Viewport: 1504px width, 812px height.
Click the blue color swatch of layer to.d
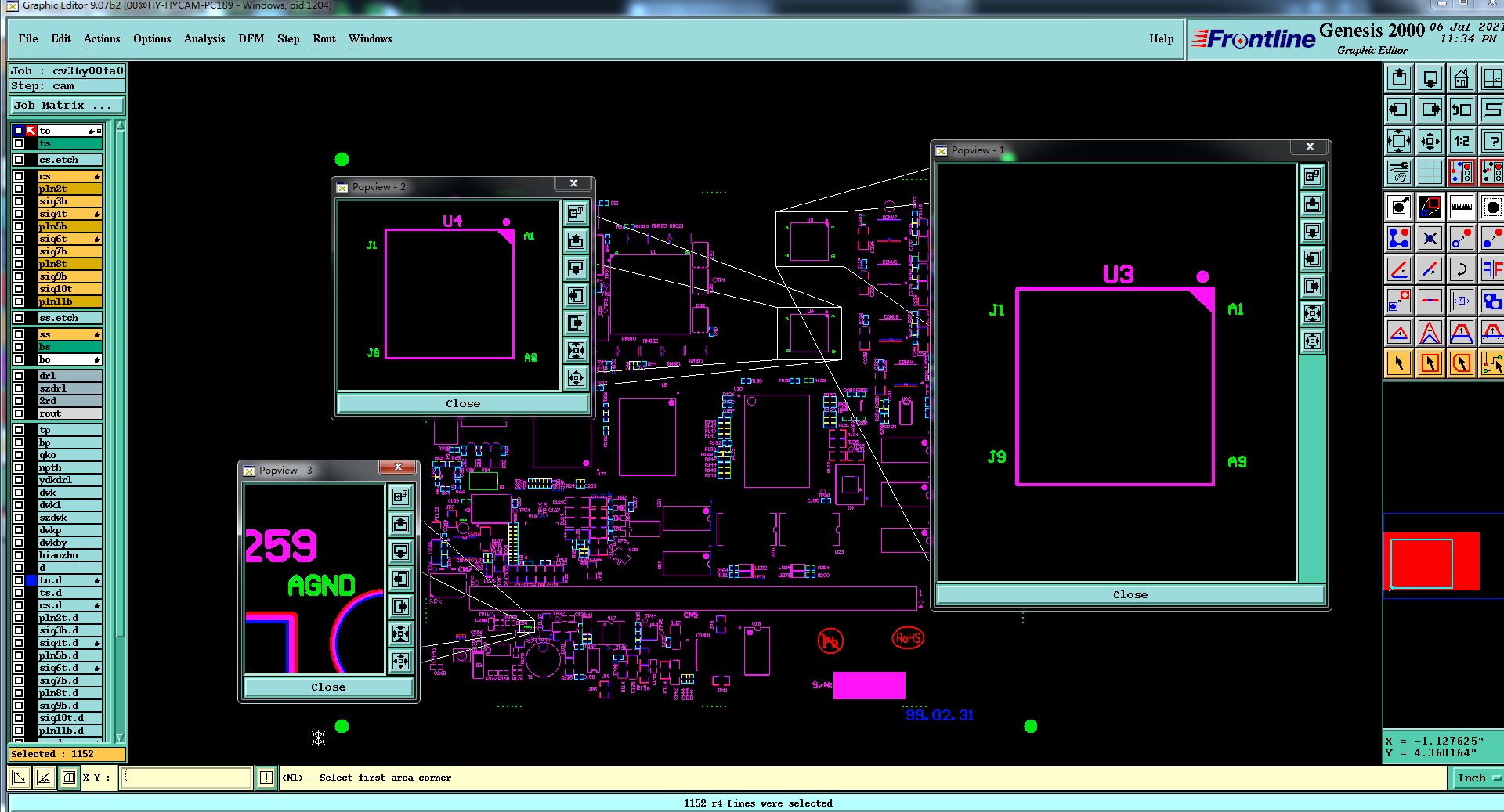pyautogui.click(x=31, y=580)
